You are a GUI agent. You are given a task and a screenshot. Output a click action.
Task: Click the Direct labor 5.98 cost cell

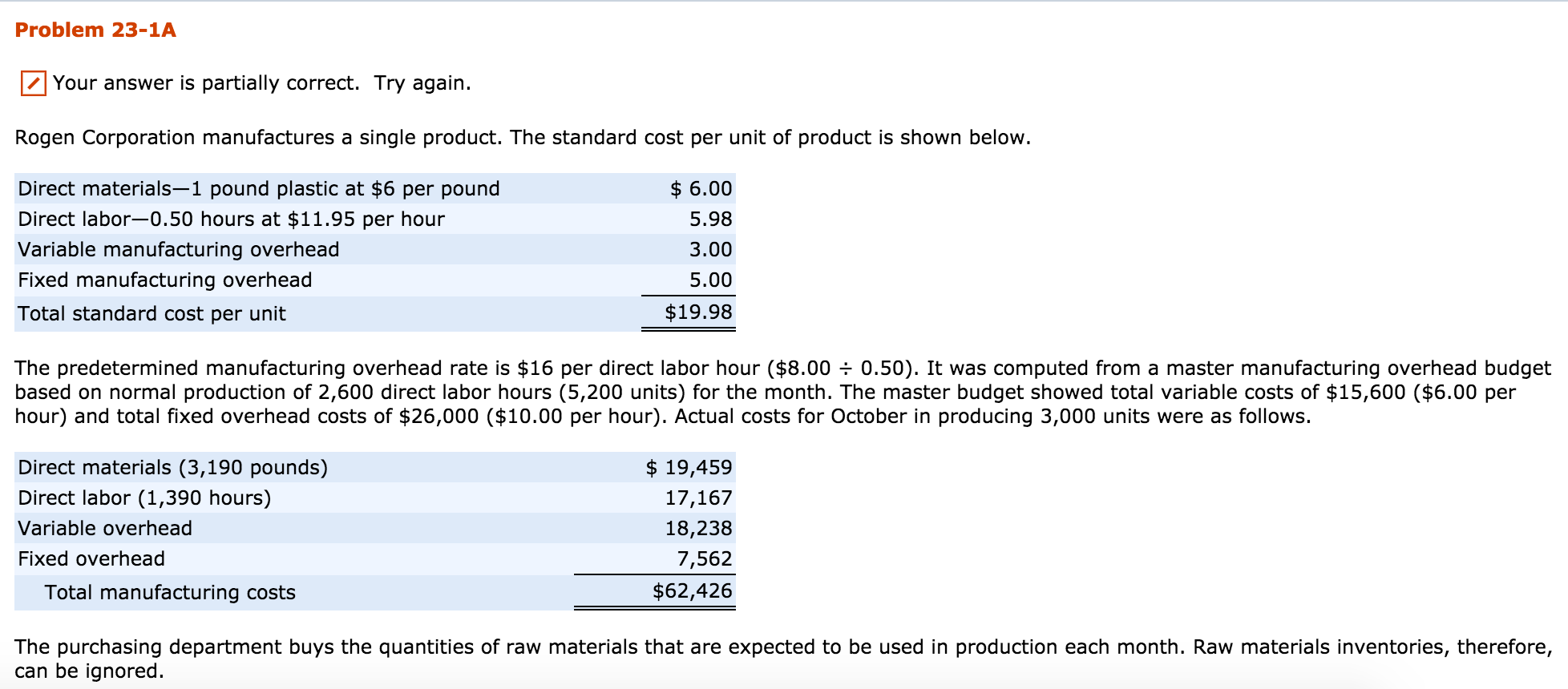710,220
